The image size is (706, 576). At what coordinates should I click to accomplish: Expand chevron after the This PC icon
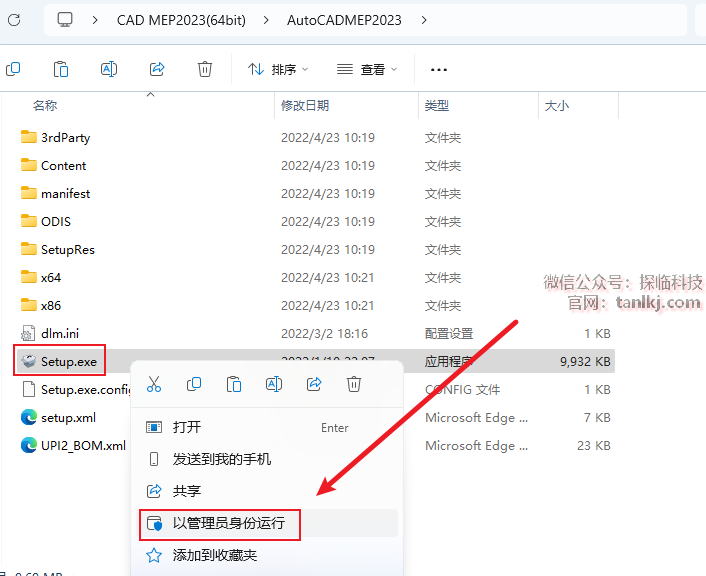(x=95, y=20)
